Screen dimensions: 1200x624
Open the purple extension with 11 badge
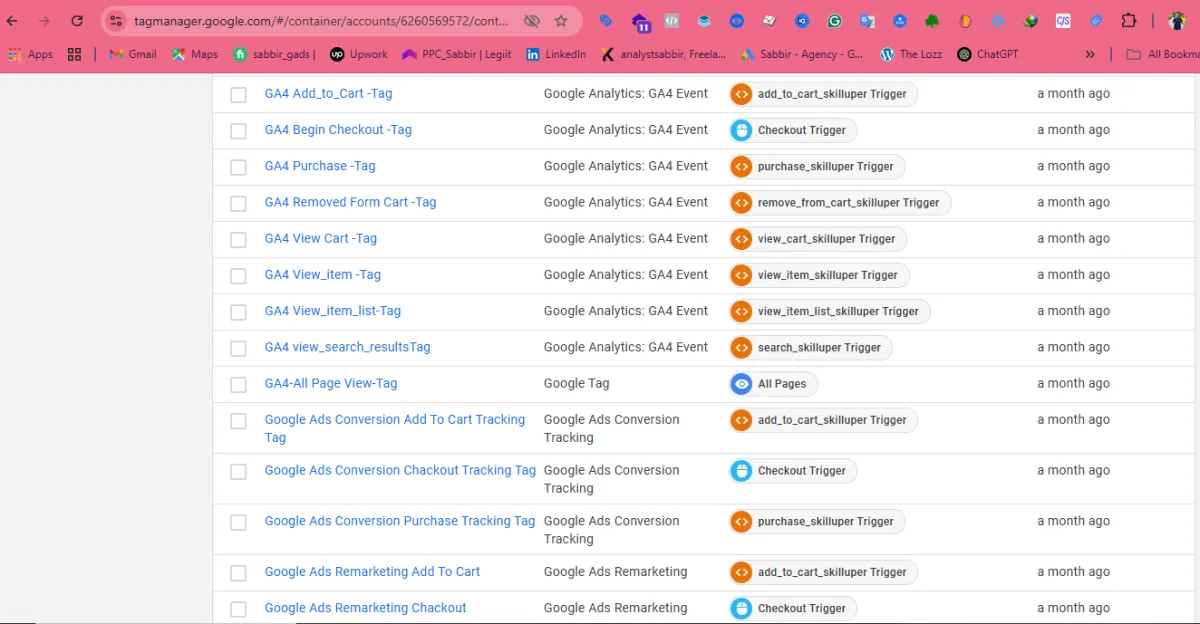click(641, 21)
